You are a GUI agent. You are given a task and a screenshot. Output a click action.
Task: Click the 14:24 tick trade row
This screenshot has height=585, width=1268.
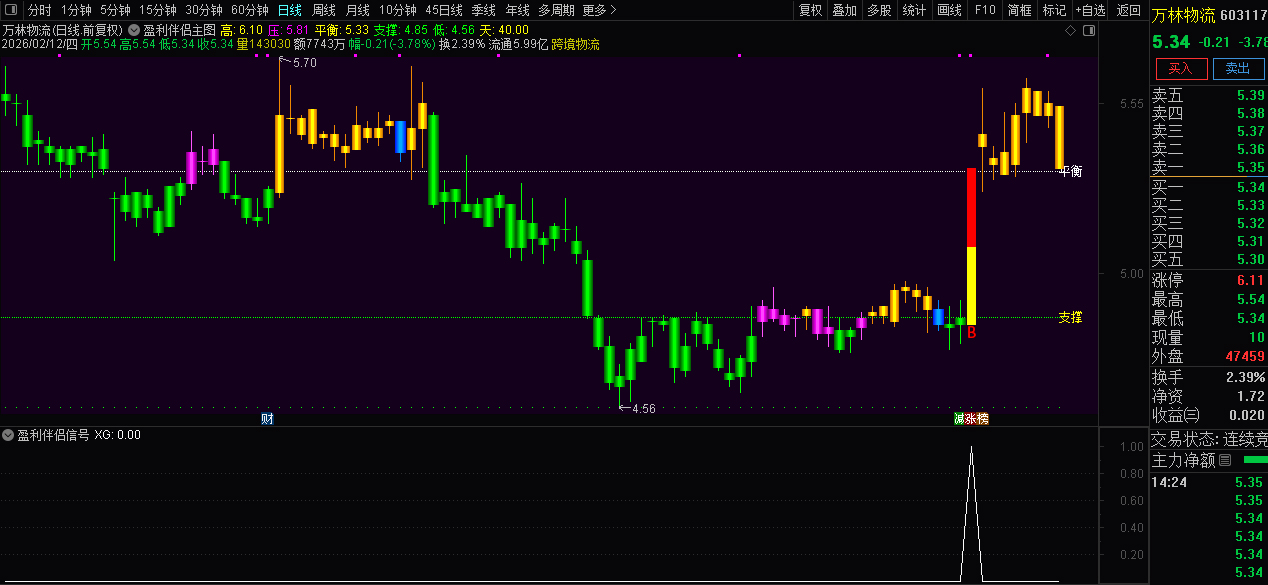click(x=1208, y=482)
